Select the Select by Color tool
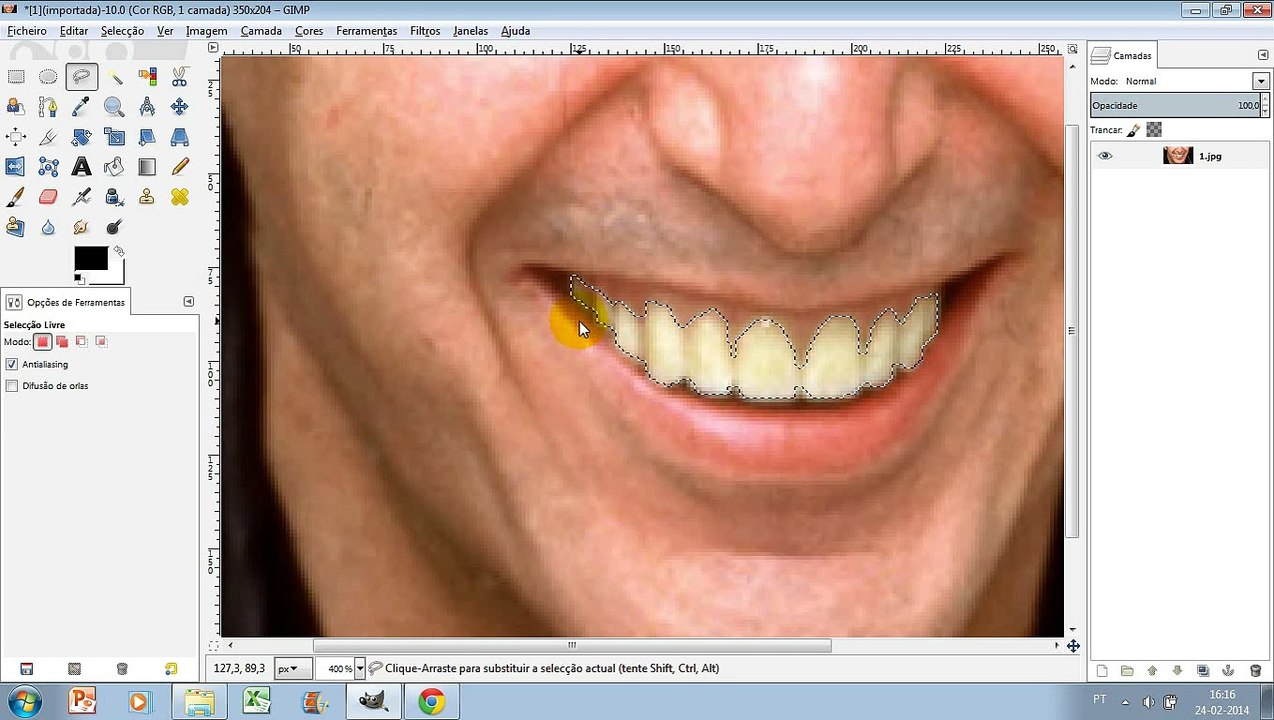The width and height of the screenshot is (1274, 720). click(147, 76)
